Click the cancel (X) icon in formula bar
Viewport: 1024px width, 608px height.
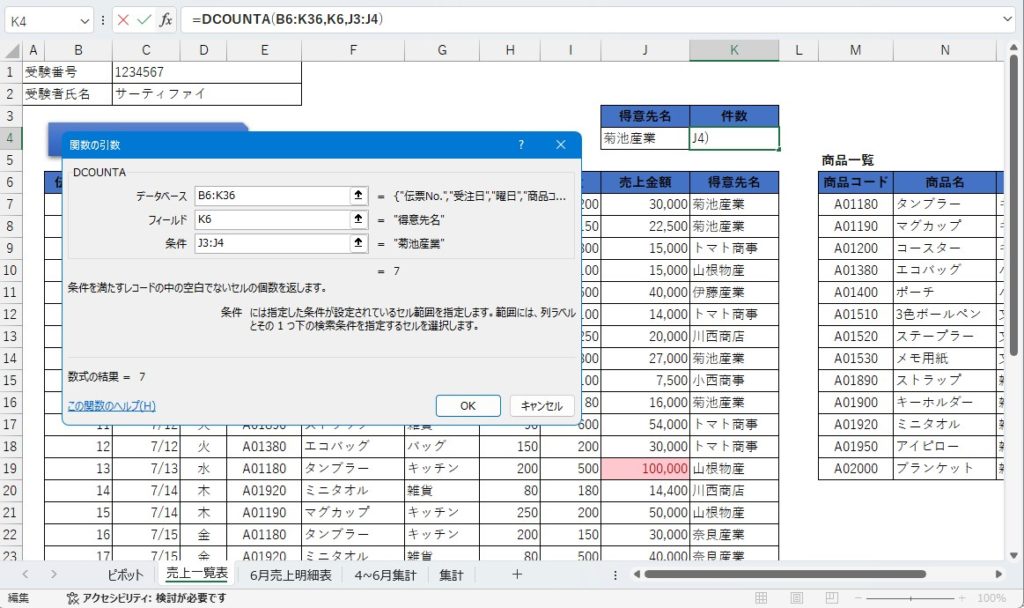123,19
